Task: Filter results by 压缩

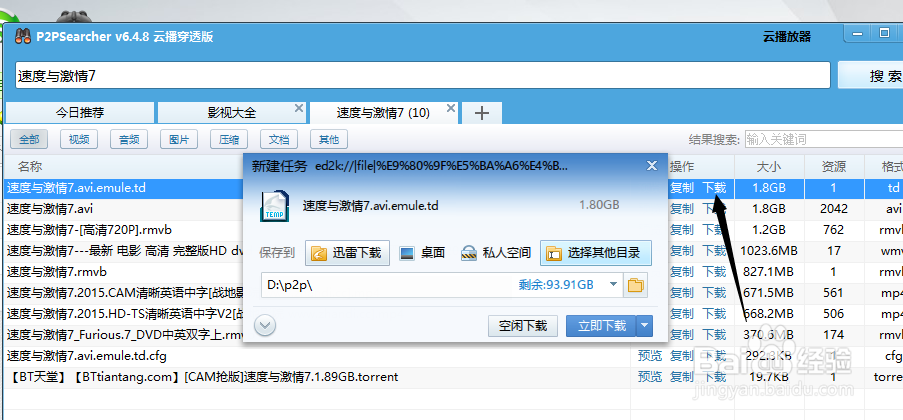Action: [229, 139]
